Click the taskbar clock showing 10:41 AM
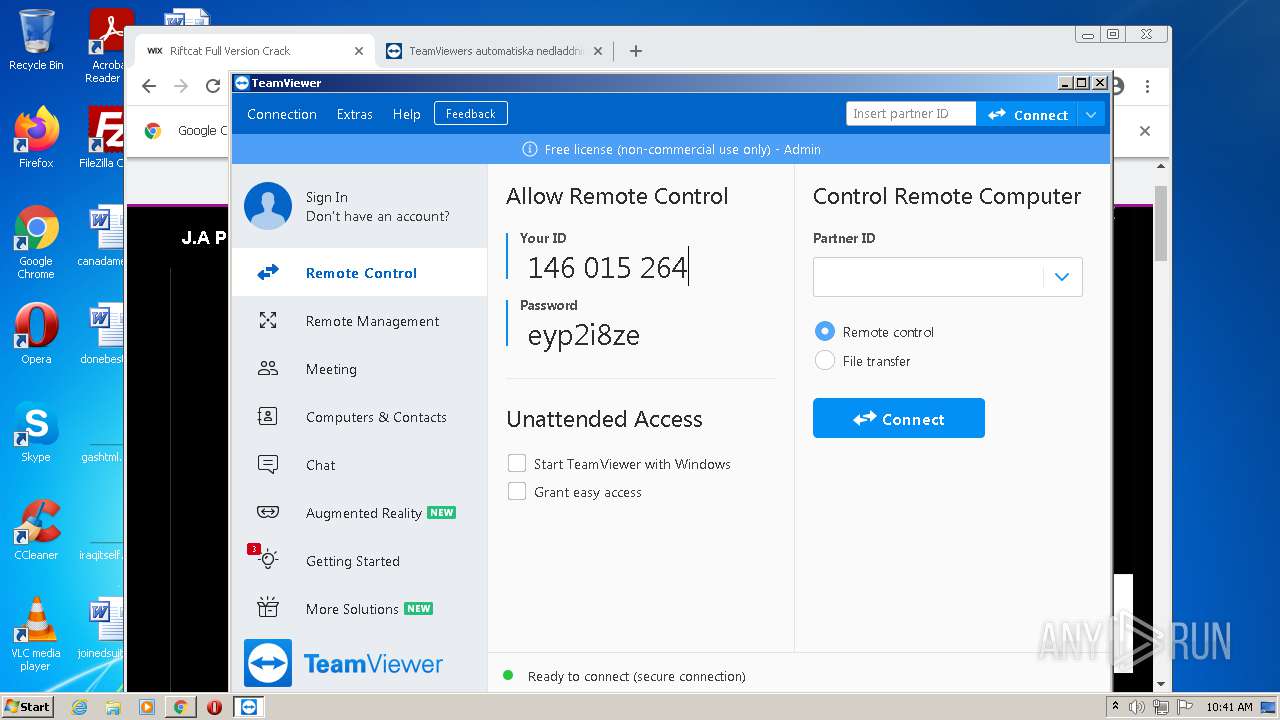The image size is (1280, 720). [x=1229, y=707]
